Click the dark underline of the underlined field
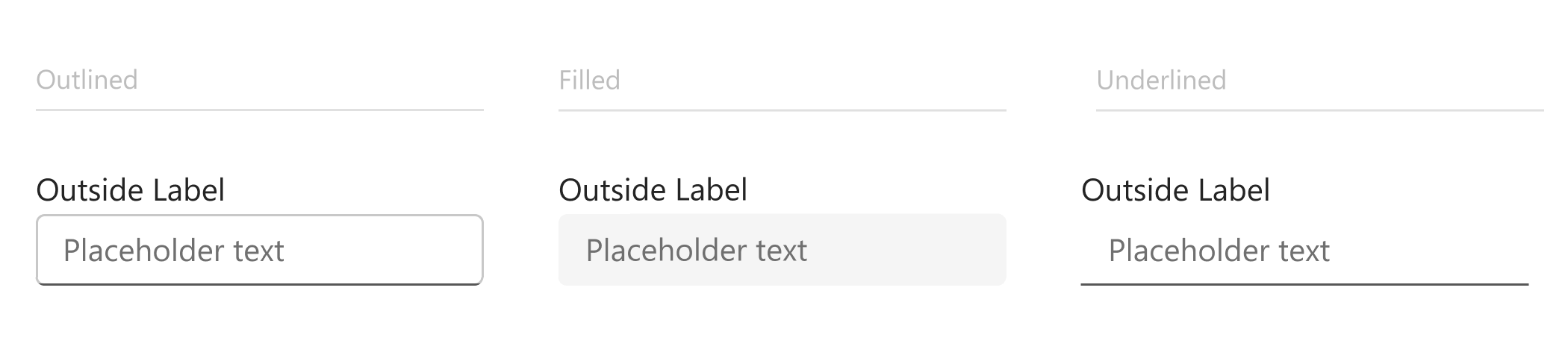1568x358 pixels. coord(1305,284)
